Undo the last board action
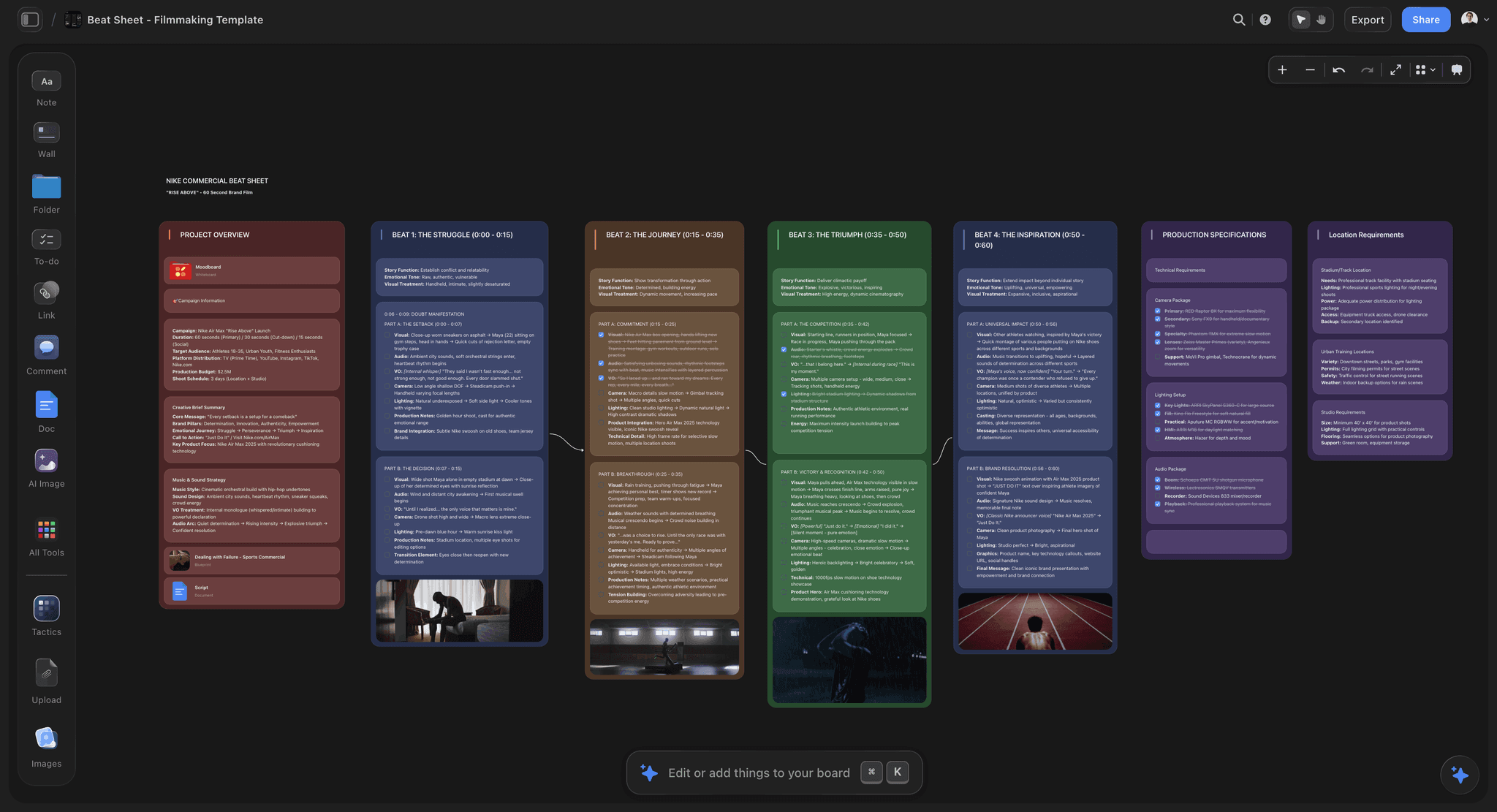 coord(1338,69)
